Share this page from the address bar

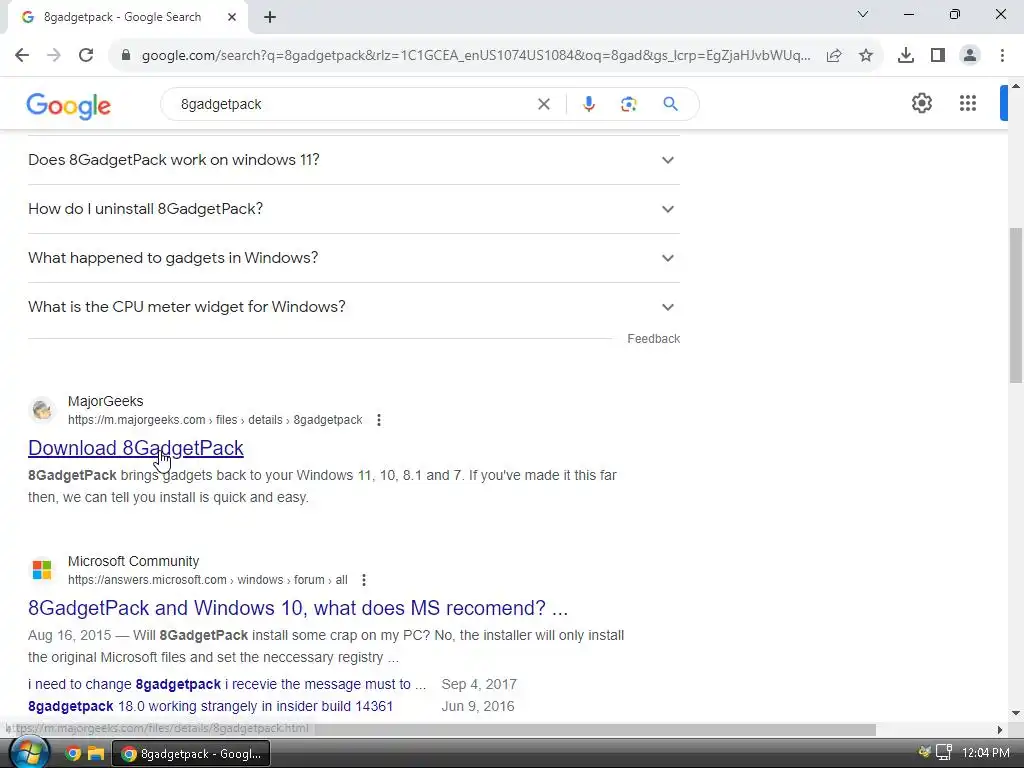[834, 56]
